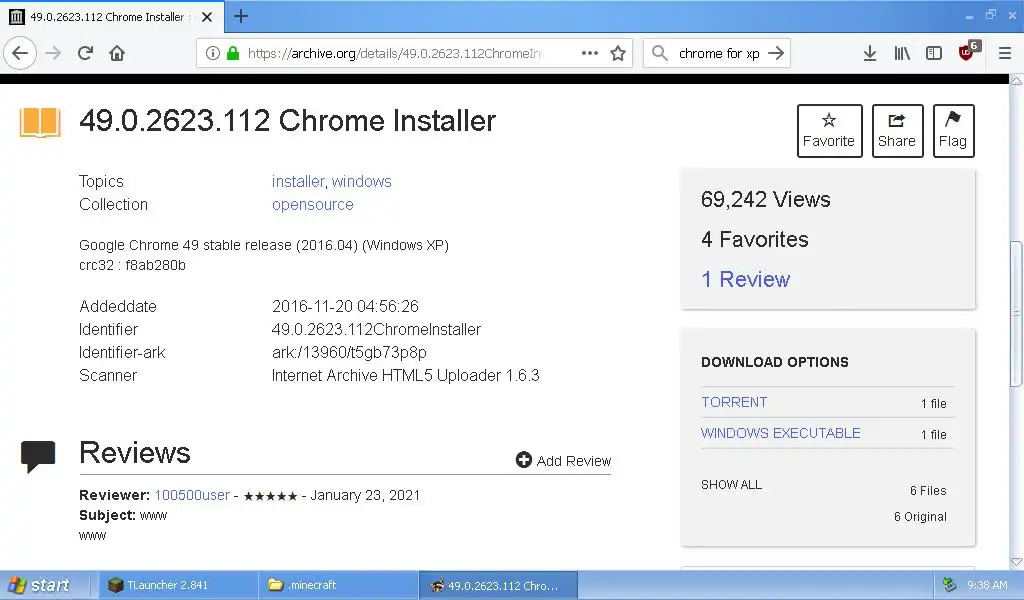Click Add Review
The height and width of the screenshot is (600, 1024).
[564, 460]
